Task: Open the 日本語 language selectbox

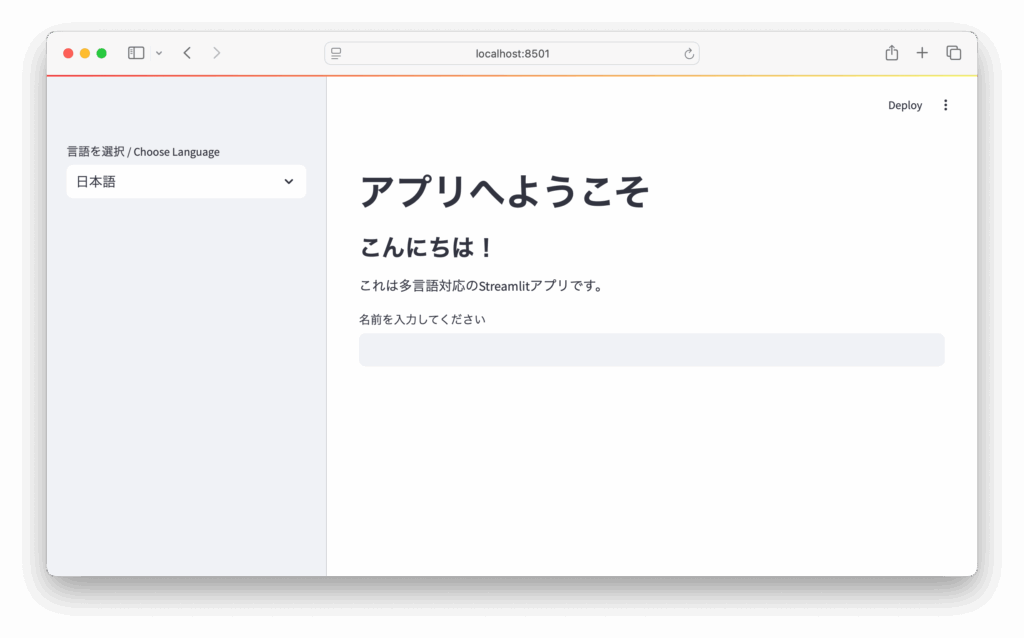Action: 175,182
